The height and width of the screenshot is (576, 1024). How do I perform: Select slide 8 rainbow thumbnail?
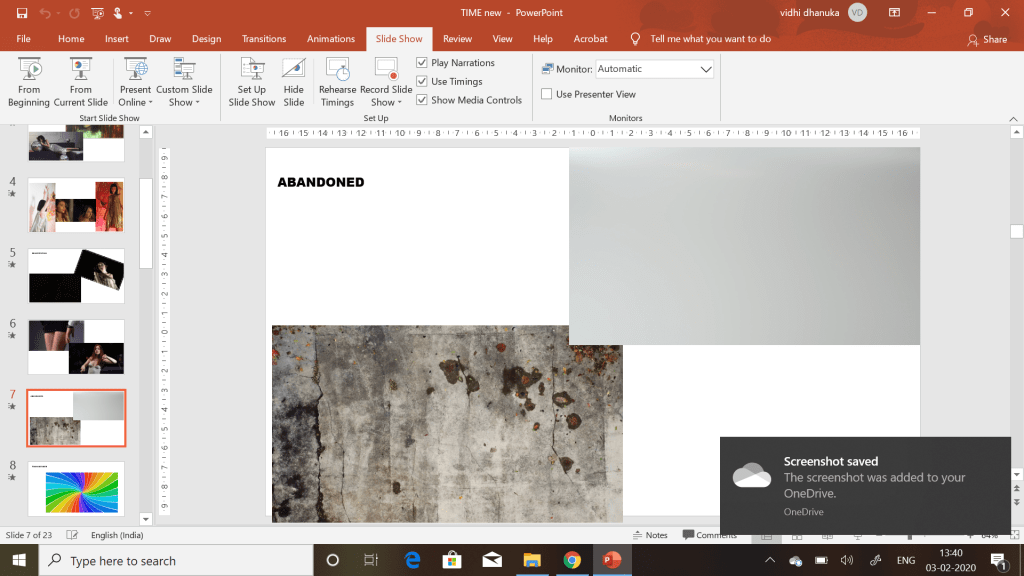[x=76, y=489]
